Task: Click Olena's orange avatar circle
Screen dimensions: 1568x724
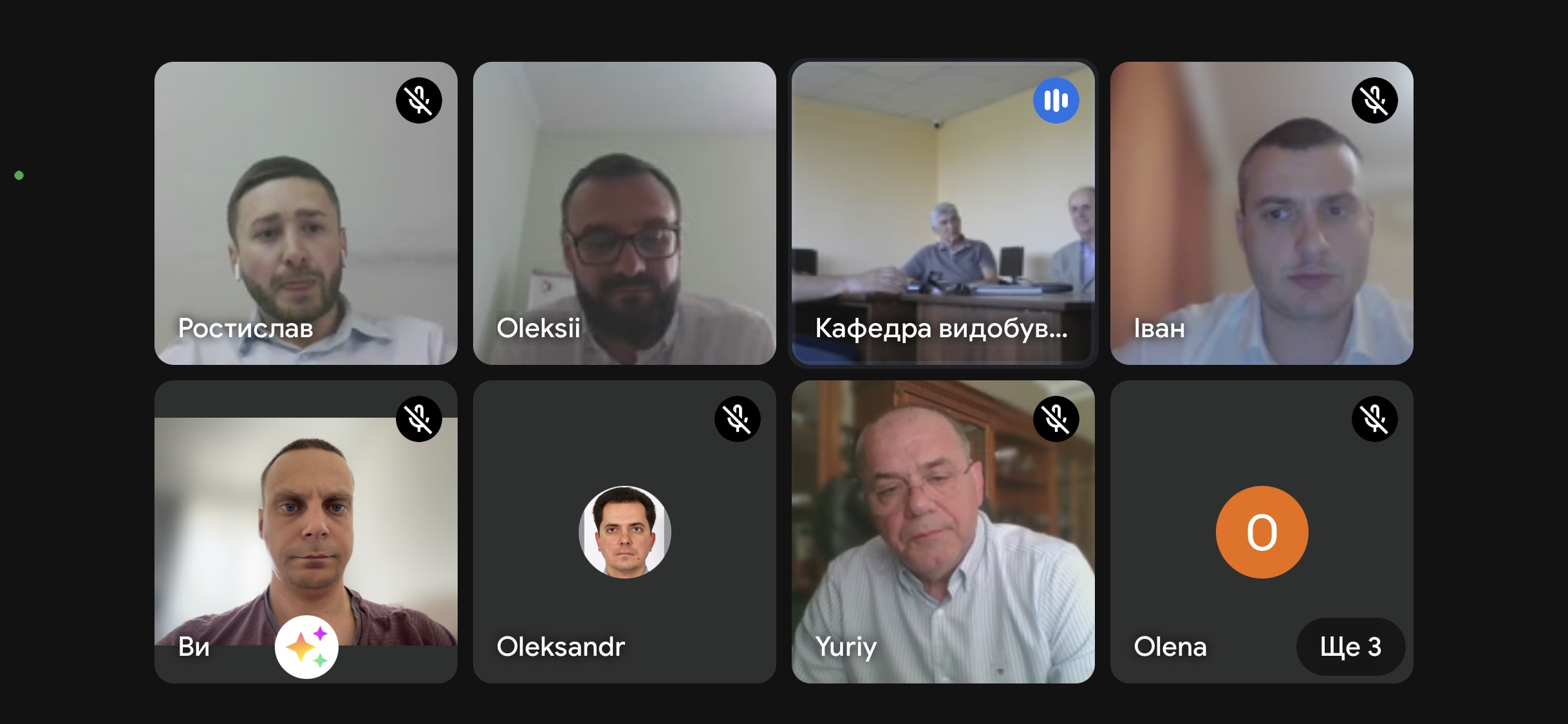Action: (1262, 532)
